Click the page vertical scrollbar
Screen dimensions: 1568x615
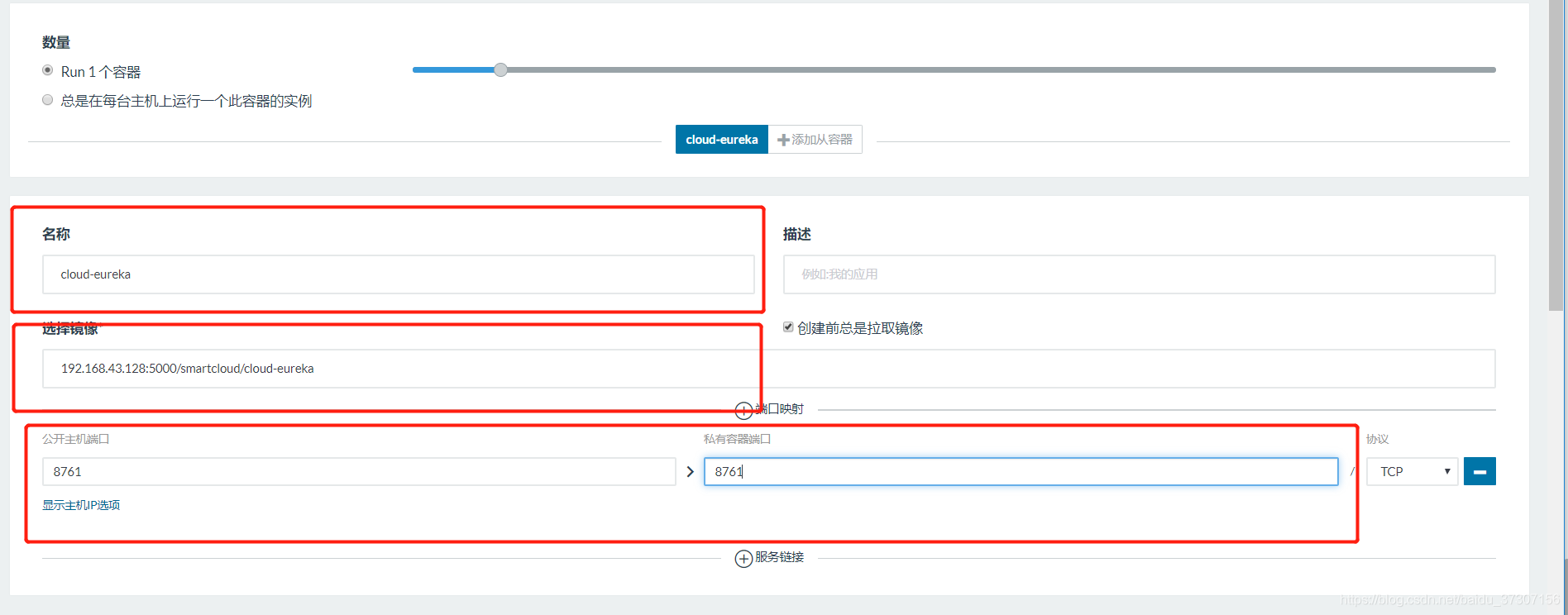click(1556, 155)
